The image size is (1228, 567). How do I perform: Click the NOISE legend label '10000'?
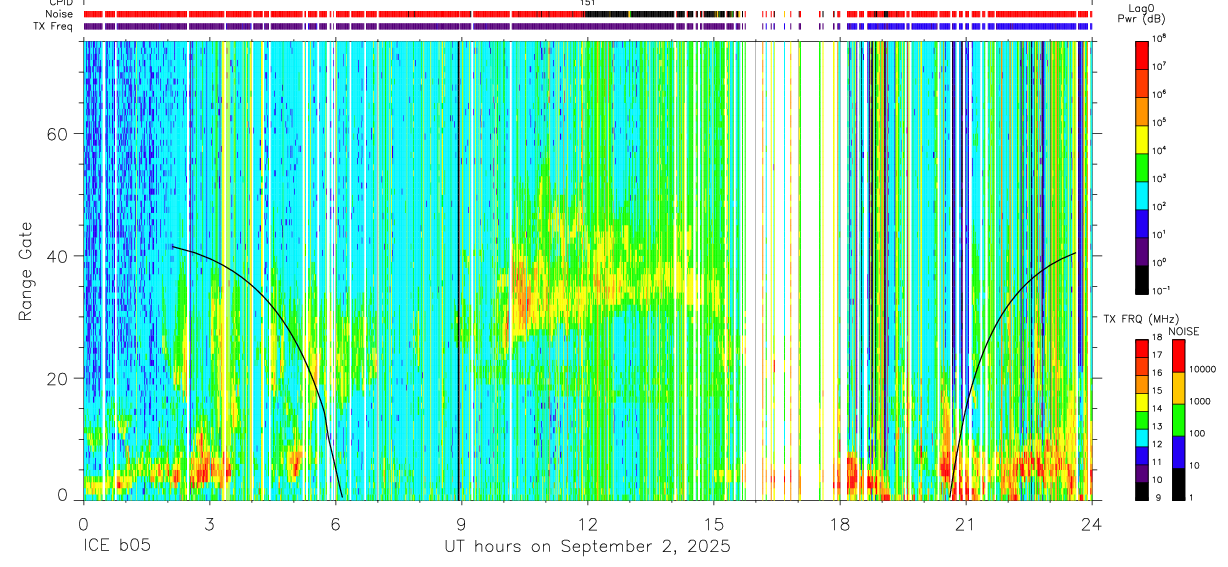tap(1203, 369)
